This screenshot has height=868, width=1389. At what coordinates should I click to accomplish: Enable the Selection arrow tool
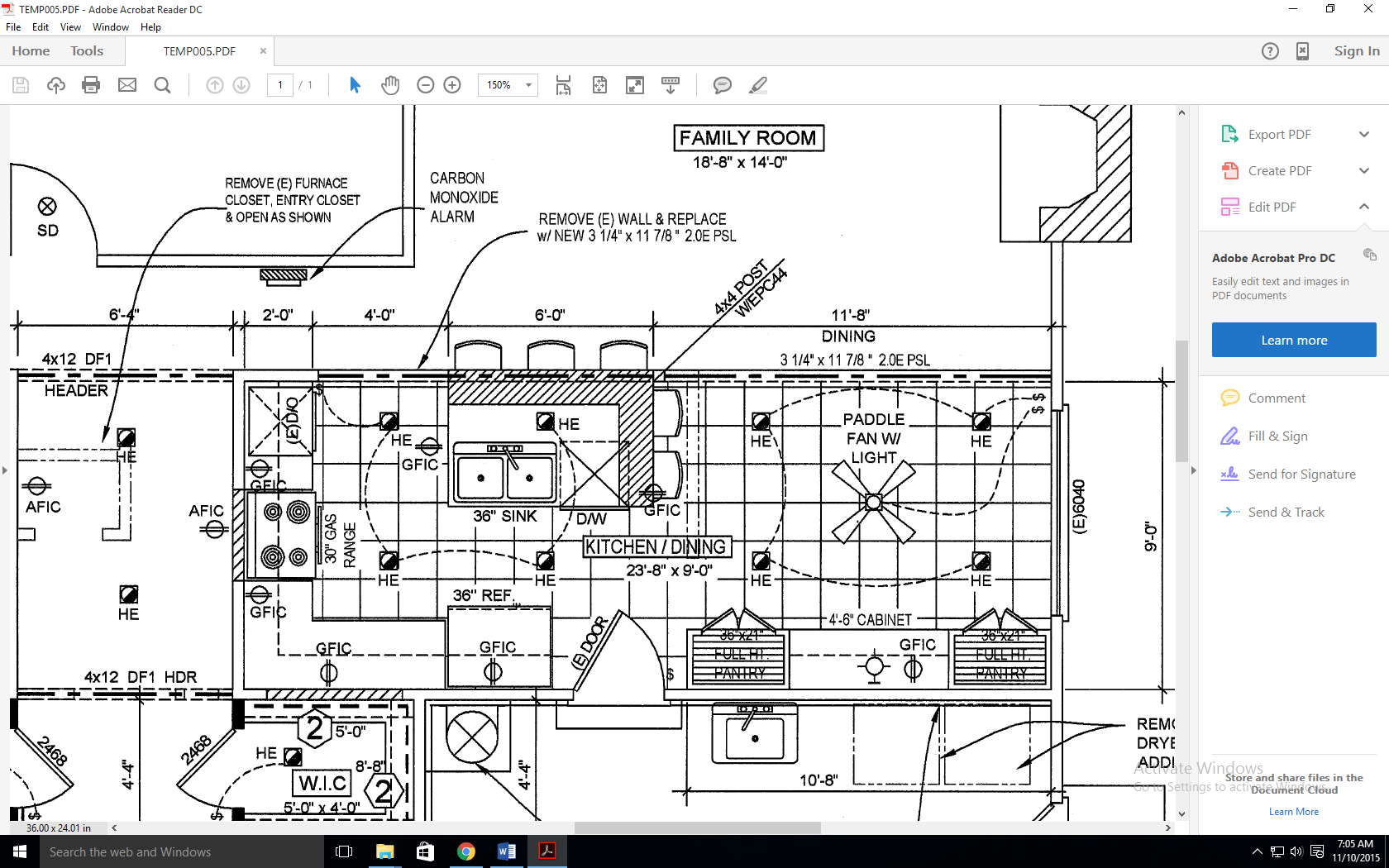(x=354, y=85)
